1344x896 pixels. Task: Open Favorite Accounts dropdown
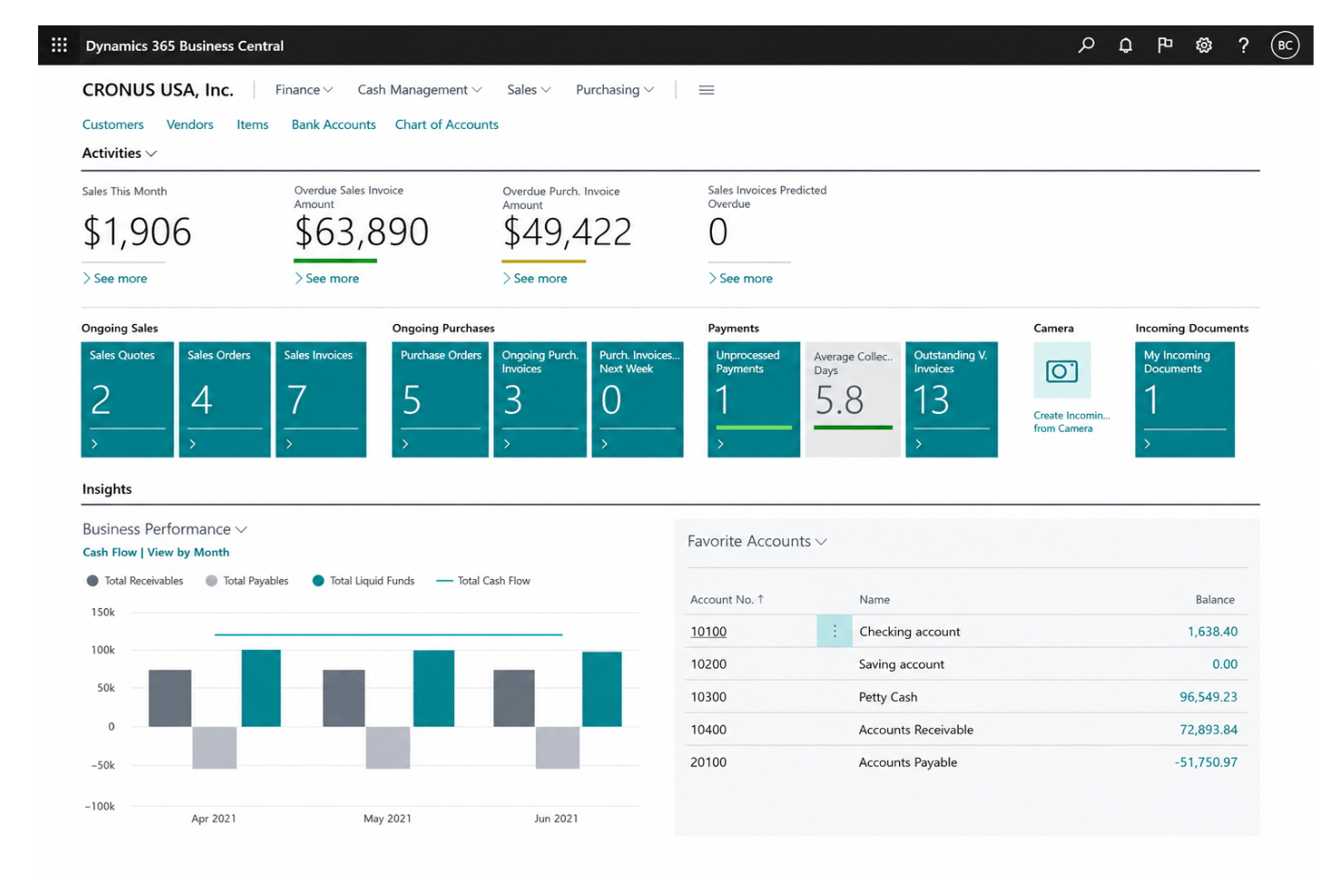point(756,541)
